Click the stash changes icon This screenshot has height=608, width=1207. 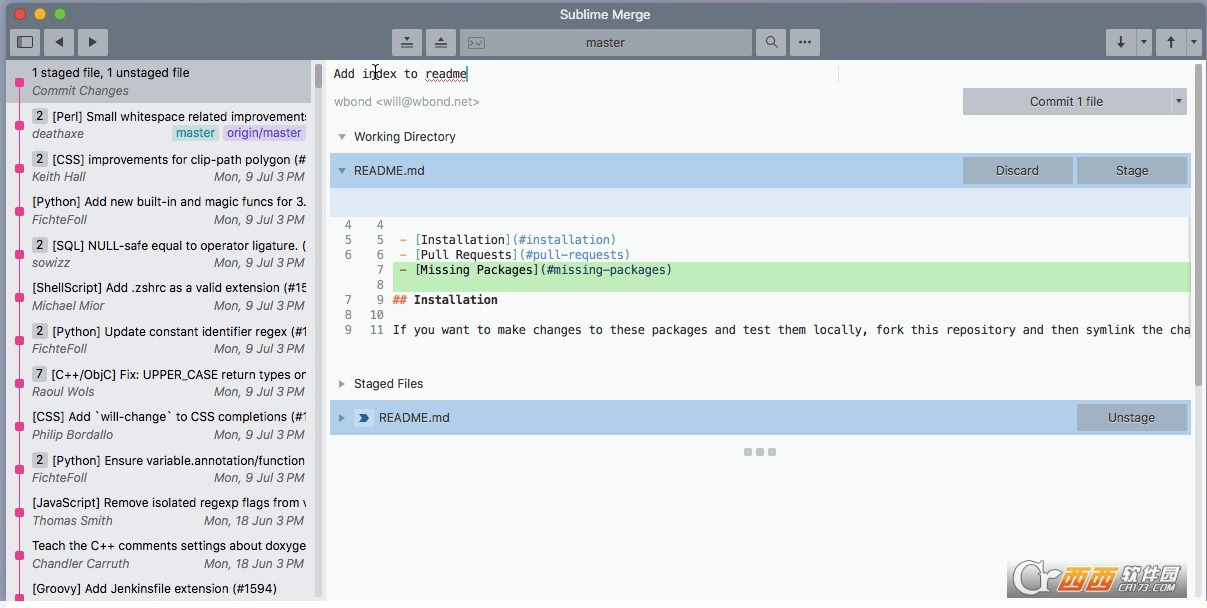click(x=407, y=42)
